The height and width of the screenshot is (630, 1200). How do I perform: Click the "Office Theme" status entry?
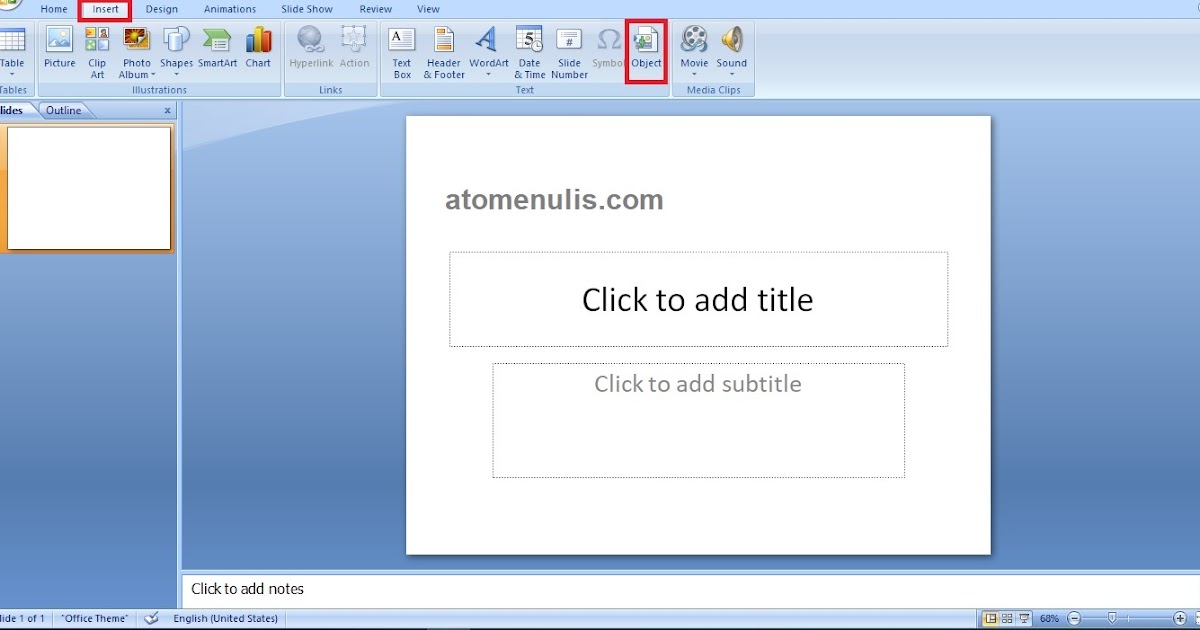click(95, 618)
